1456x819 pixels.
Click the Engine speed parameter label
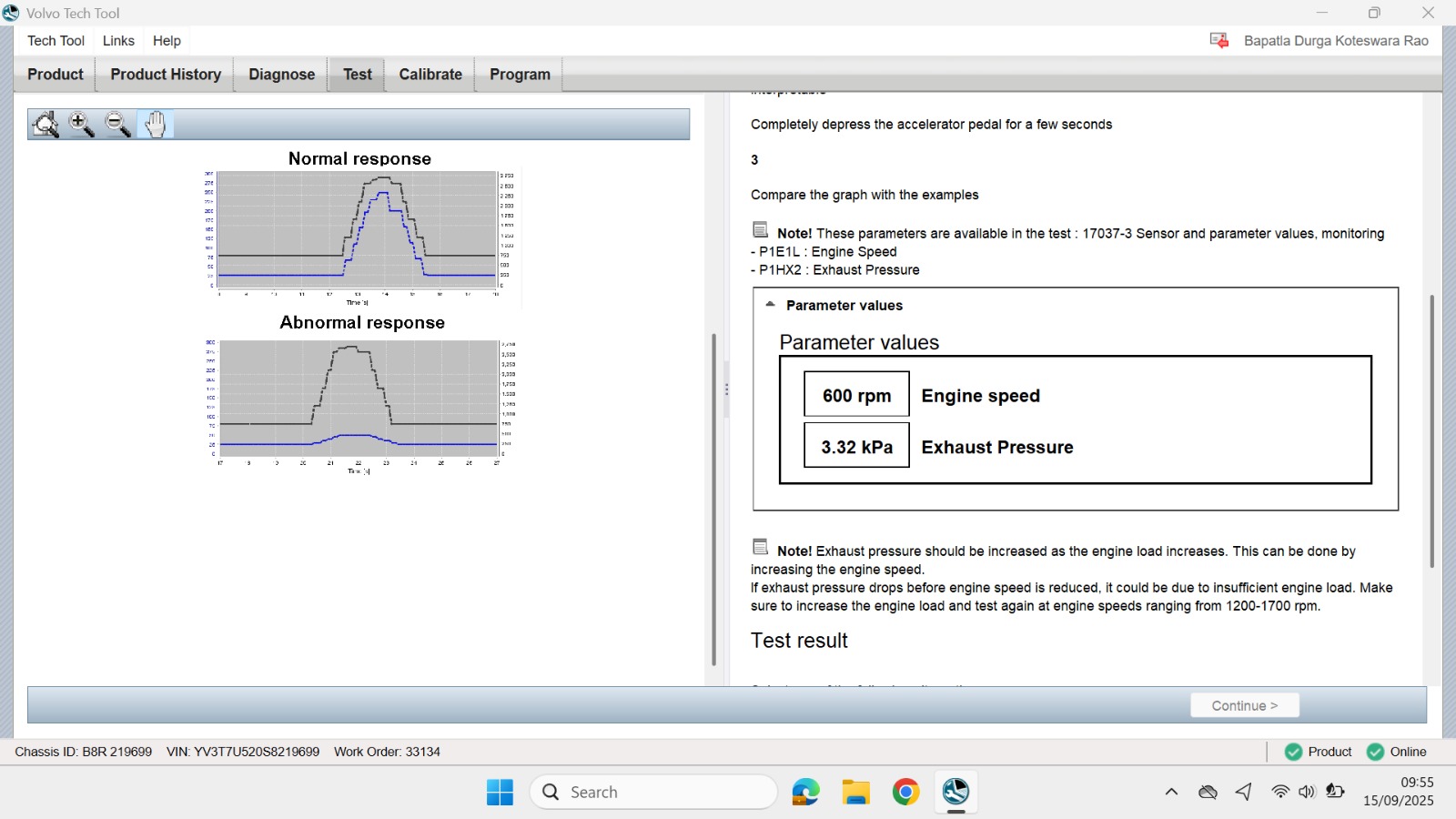(x=980, y=396)
